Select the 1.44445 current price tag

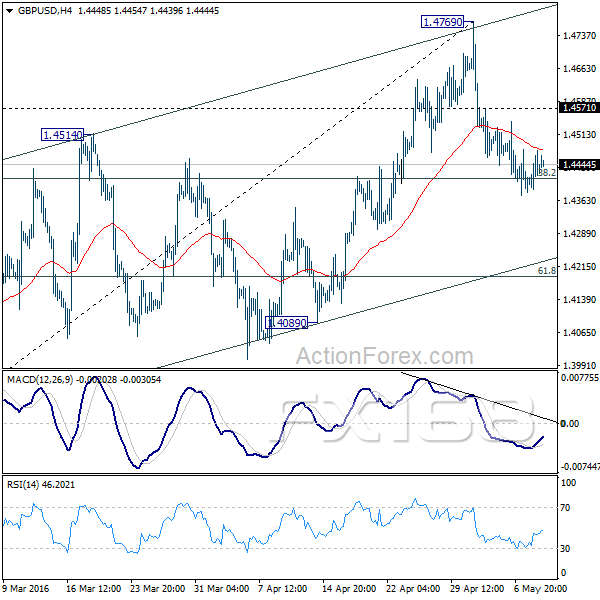pos(579,165)
